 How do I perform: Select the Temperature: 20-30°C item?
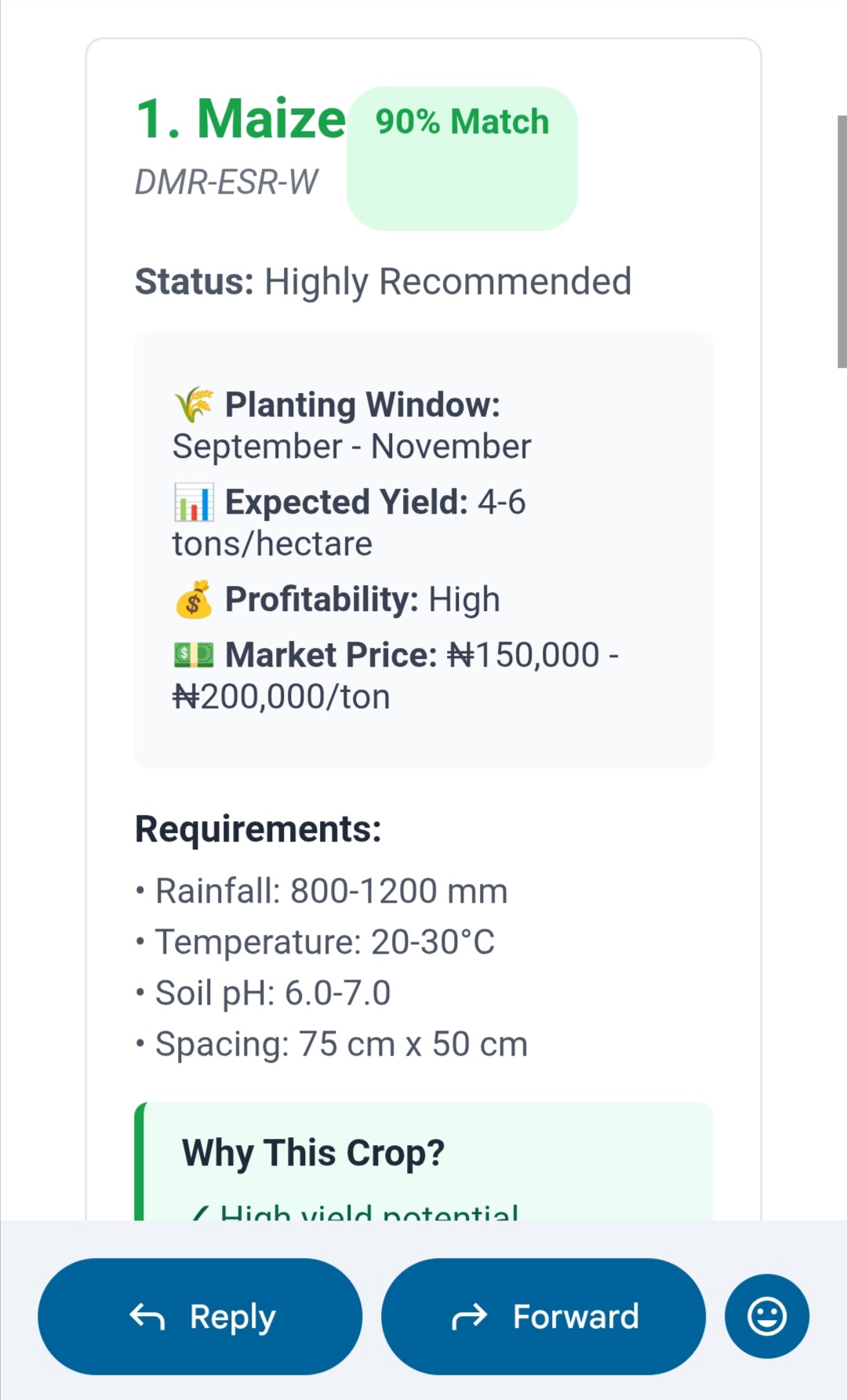click(324, 942)
